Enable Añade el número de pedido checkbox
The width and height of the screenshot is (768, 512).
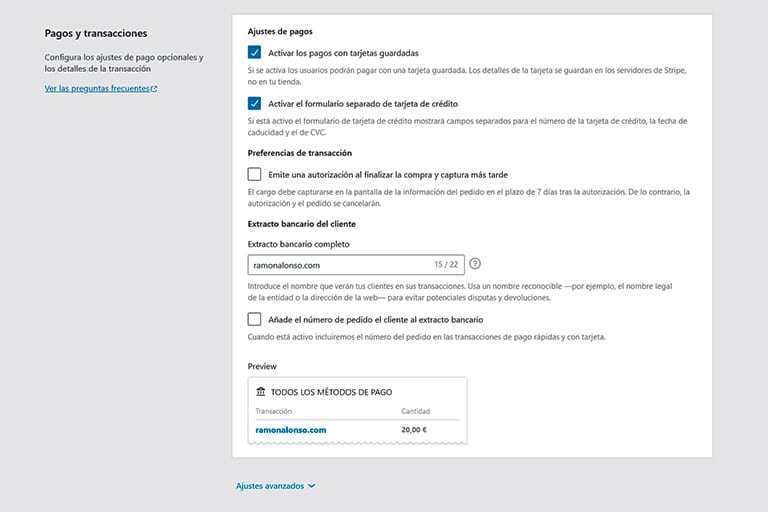pyautogui.click(x=254, y=319)
